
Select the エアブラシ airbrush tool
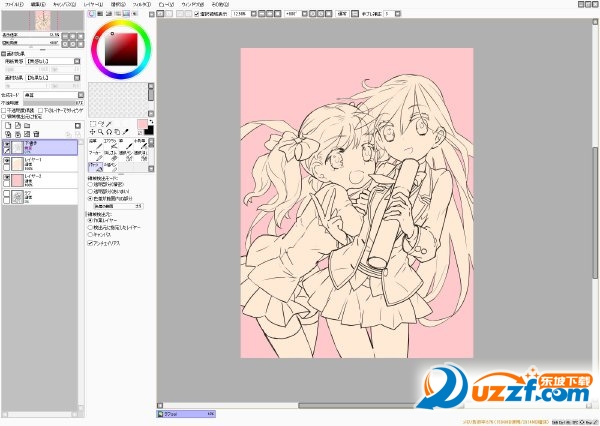pos(110,144)
